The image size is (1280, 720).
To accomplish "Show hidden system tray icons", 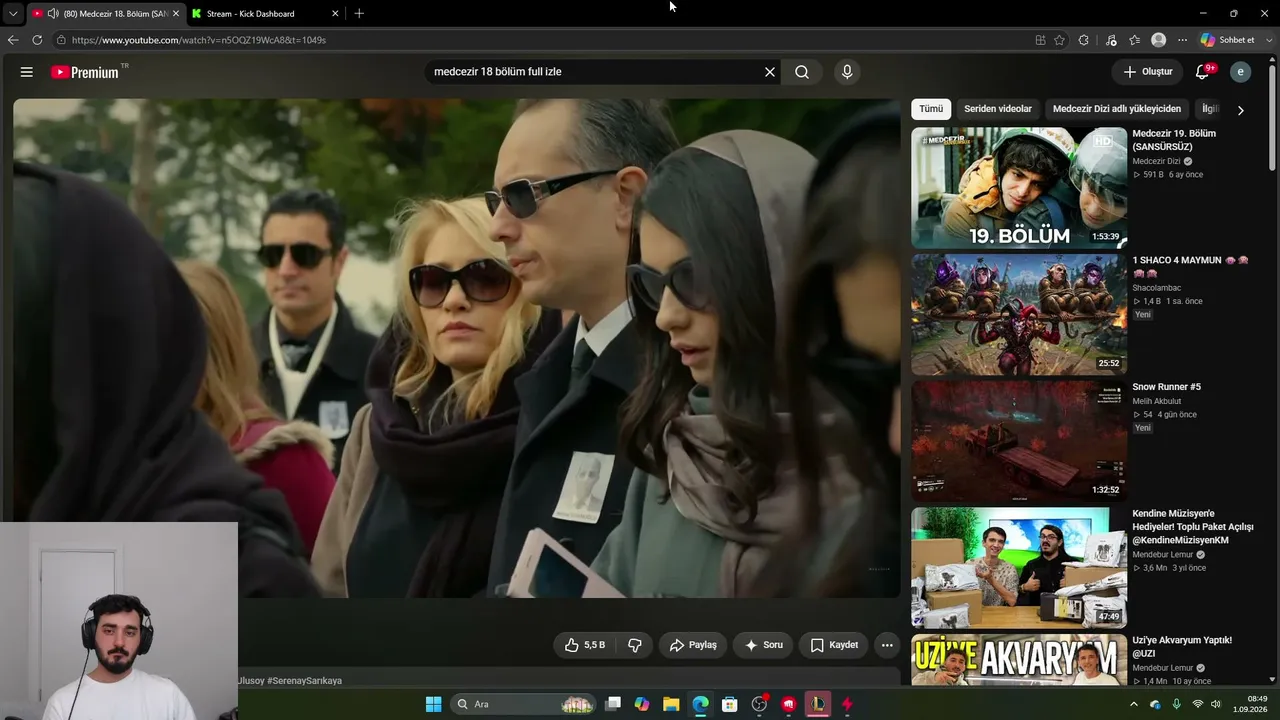I will [x=1133, y=704].
